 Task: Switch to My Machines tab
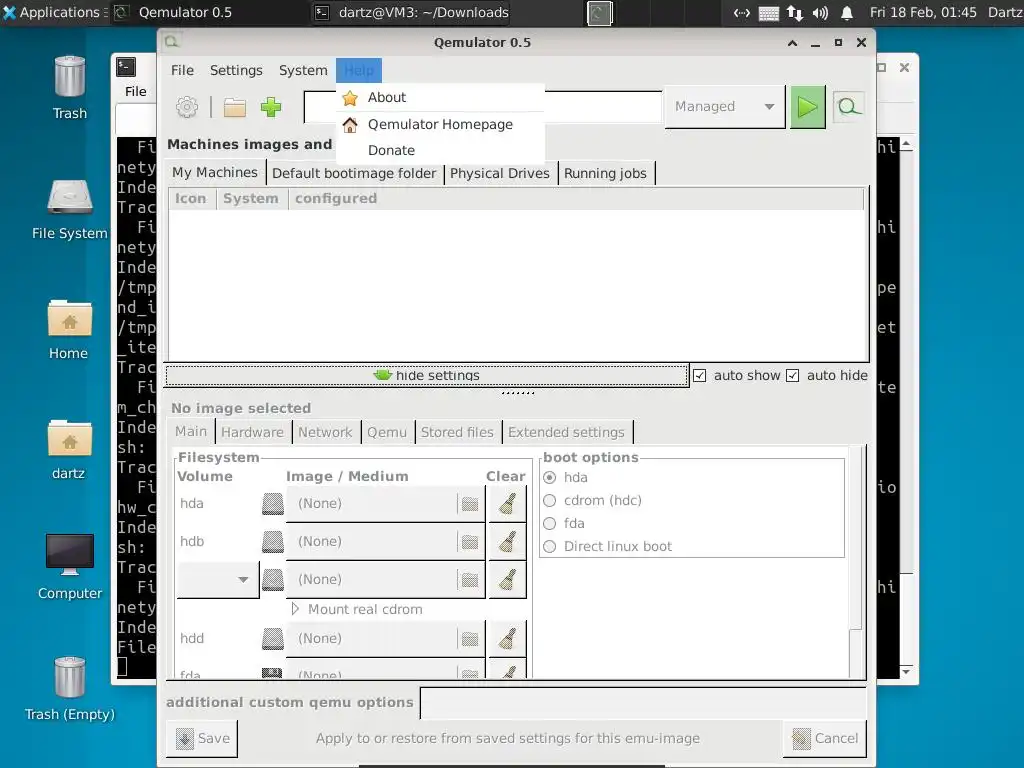point(215,172)
